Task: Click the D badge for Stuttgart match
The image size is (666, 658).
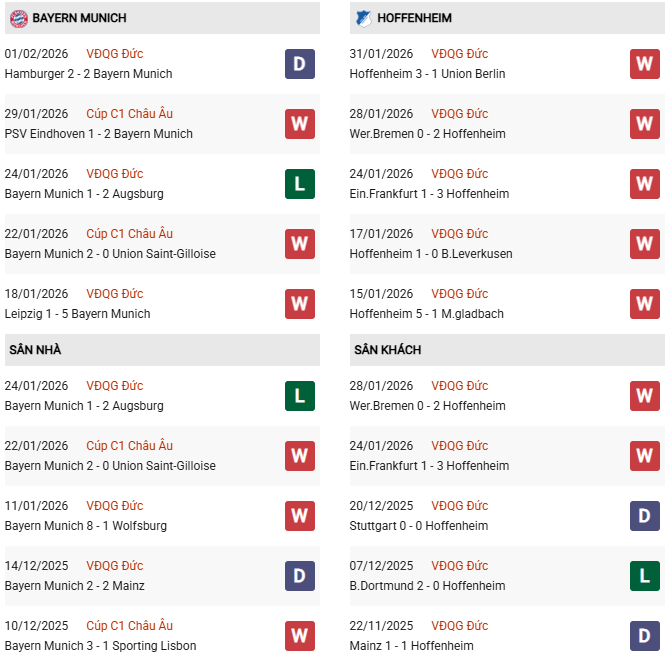Action: tap(644, 516)
